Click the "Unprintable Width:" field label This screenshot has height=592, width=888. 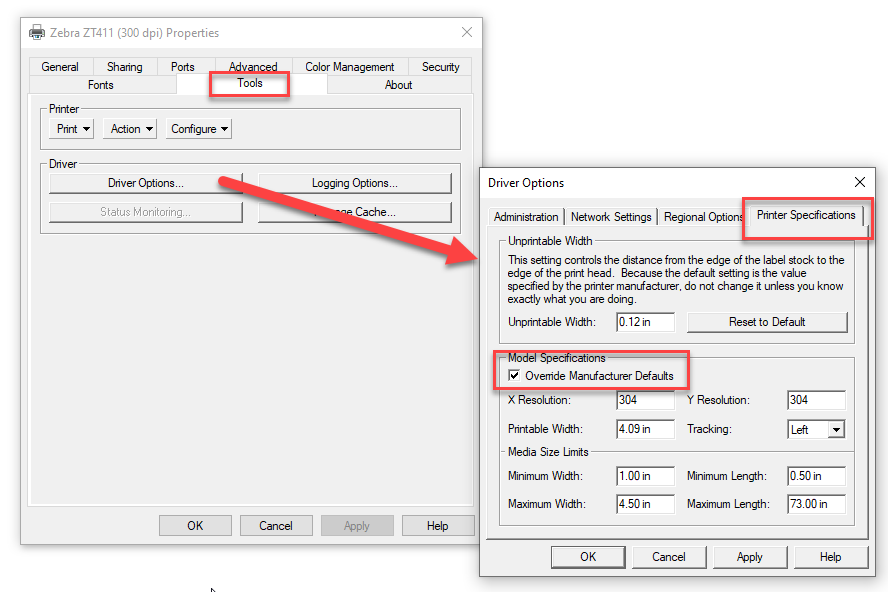pos(552,322)
